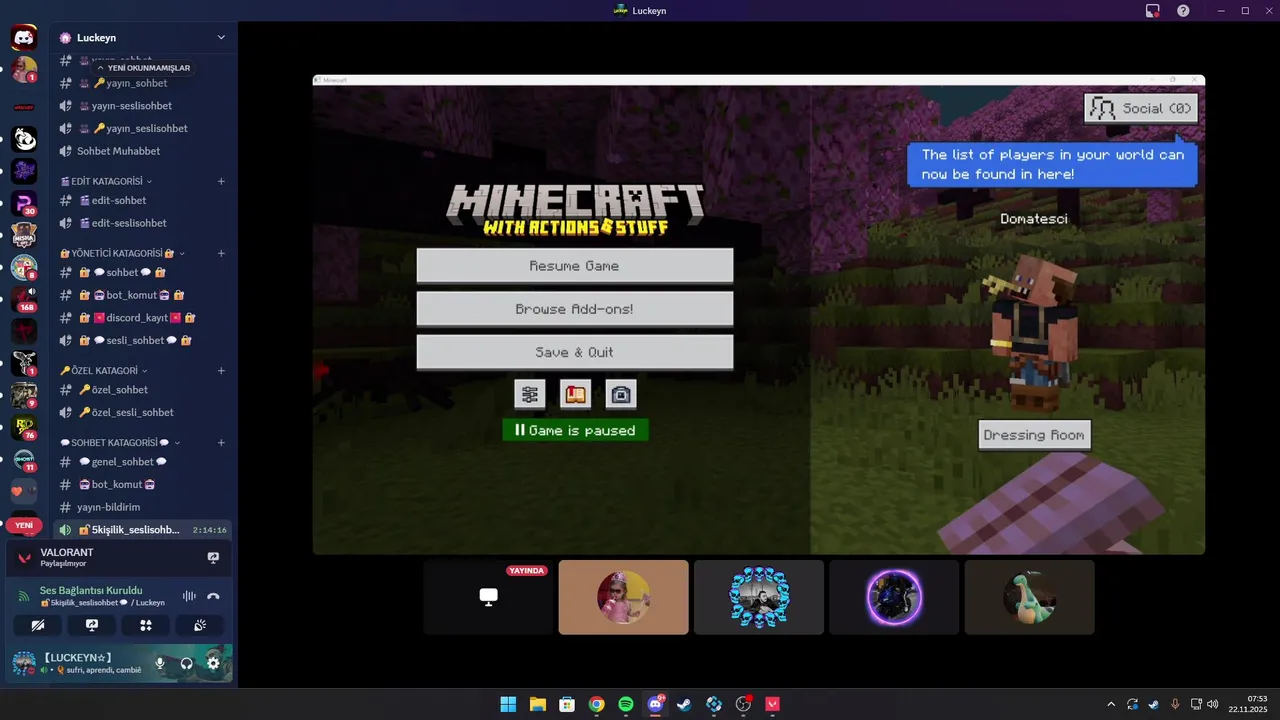Open user settings gear
The height and width of the screenshot is (720, 1280).
(x=213, y=663)
